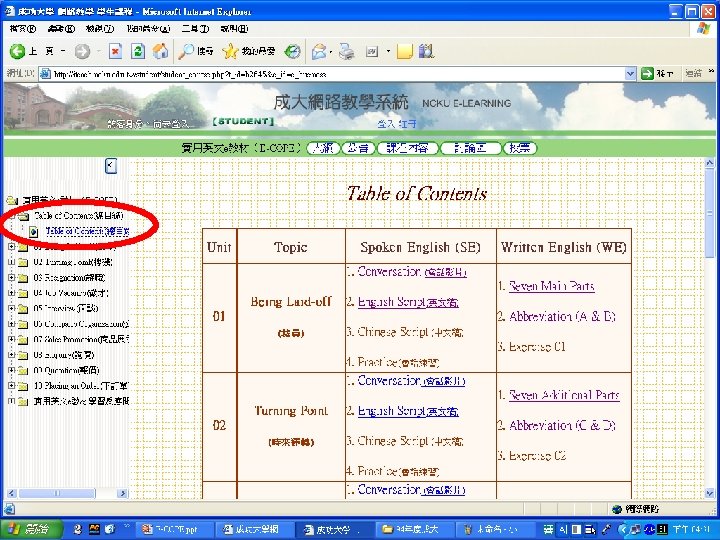The height and width of the screenshot is (540, 720).
Task: Expand the 09 Quotation folder
Action: pyautogui.click(x=11, y=370)
